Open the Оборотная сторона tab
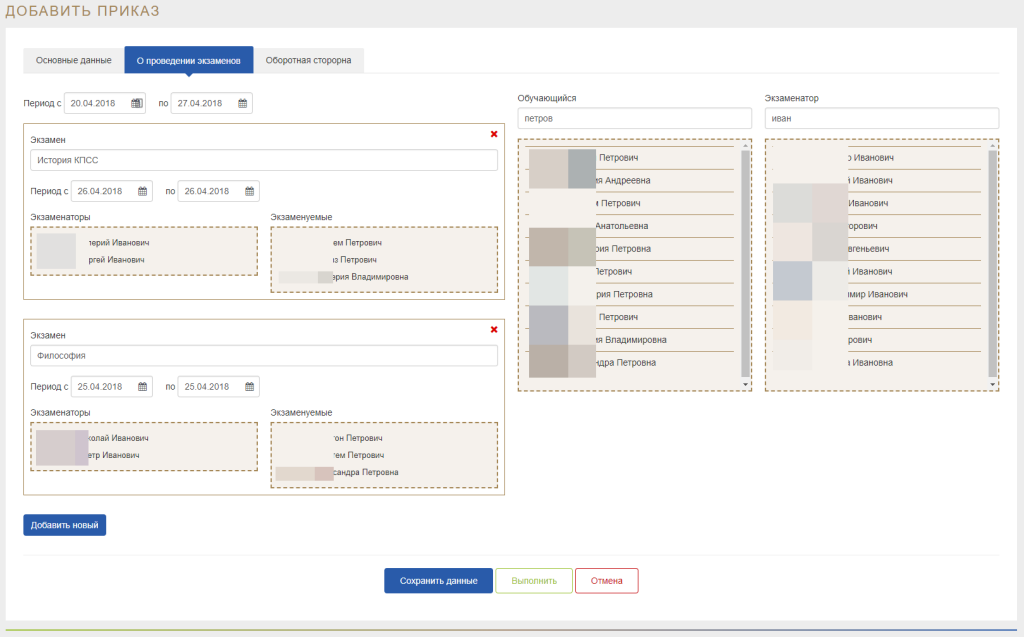The image size is (1024, 637). click(x=308, y=60)
